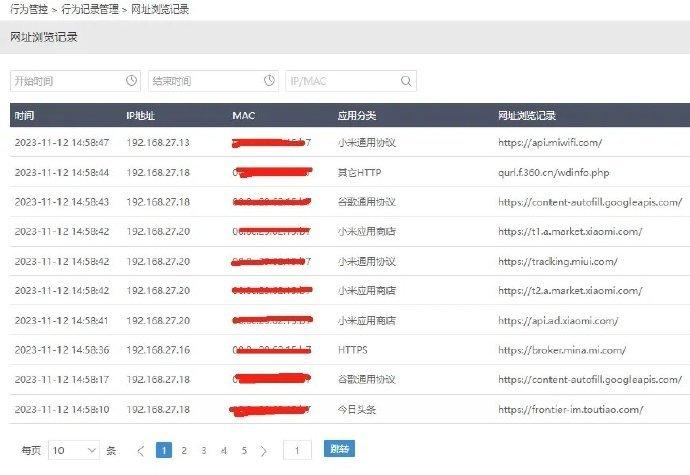Select page 5 in pagination
690x475 pixels.
(244, 450)
